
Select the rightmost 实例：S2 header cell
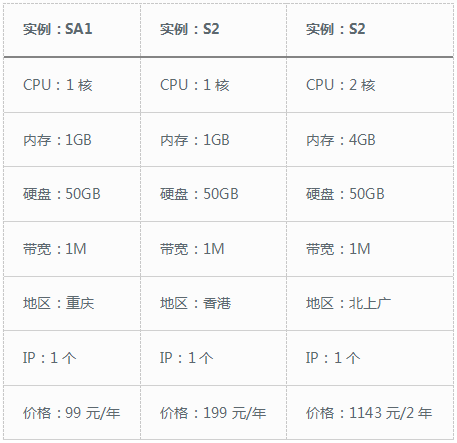click(370, 30)
